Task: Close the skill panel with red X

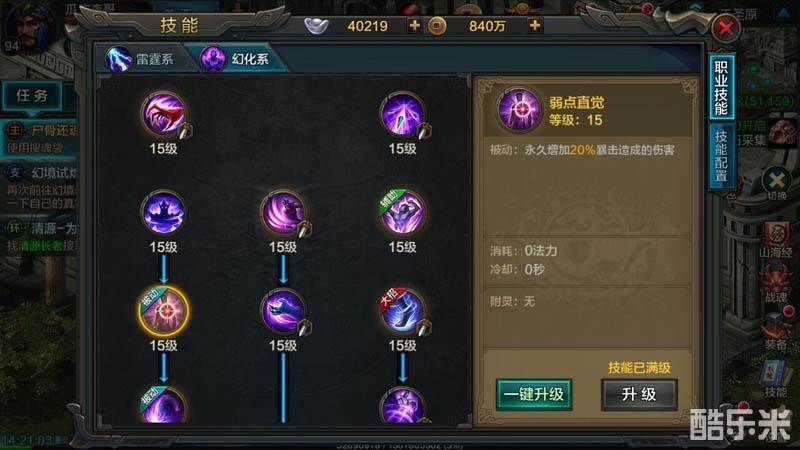Action: (726, 28)
